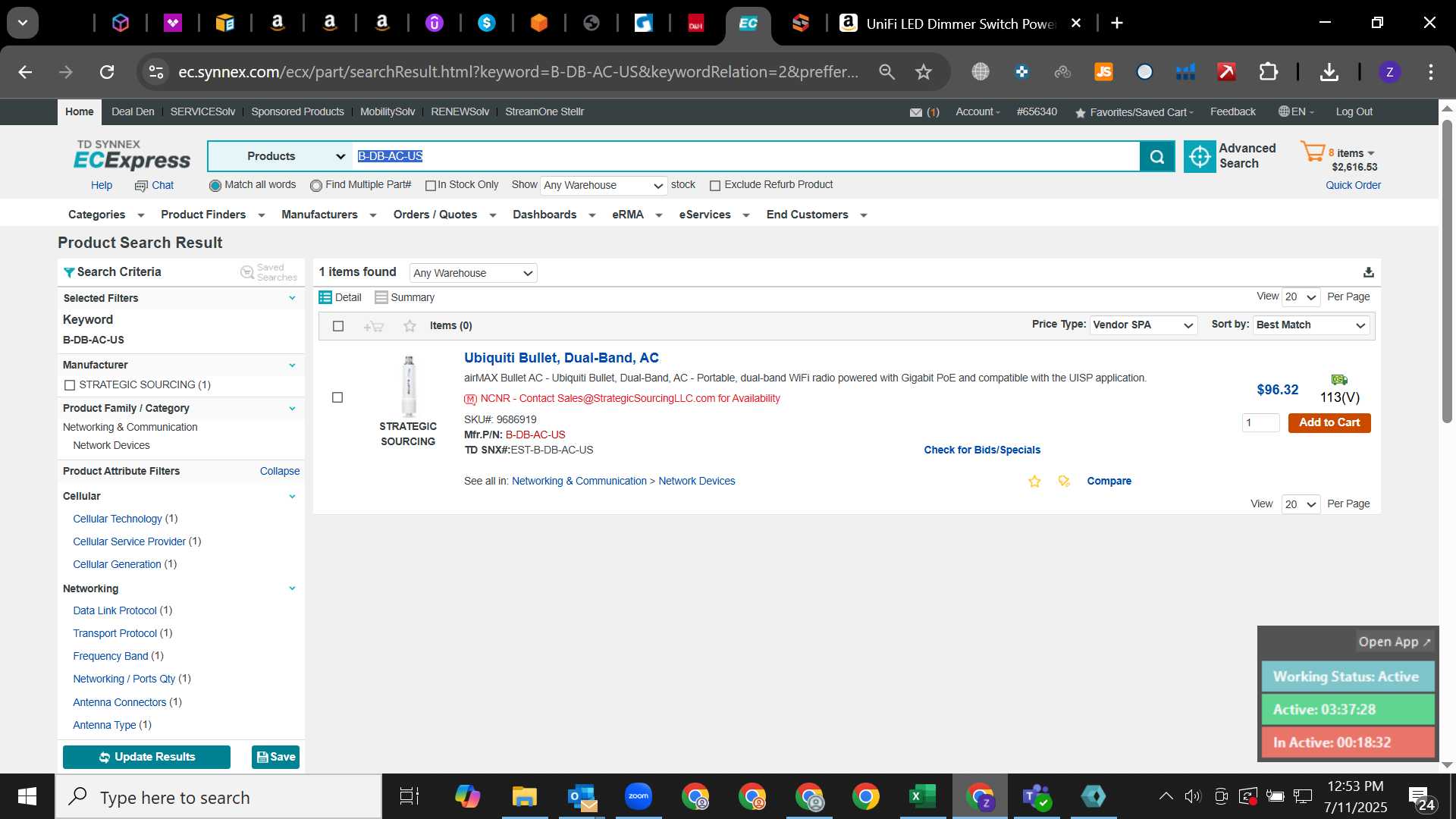Click the site info icon in the address bar
The image size is (1456, 819).
tap(156, 72)
